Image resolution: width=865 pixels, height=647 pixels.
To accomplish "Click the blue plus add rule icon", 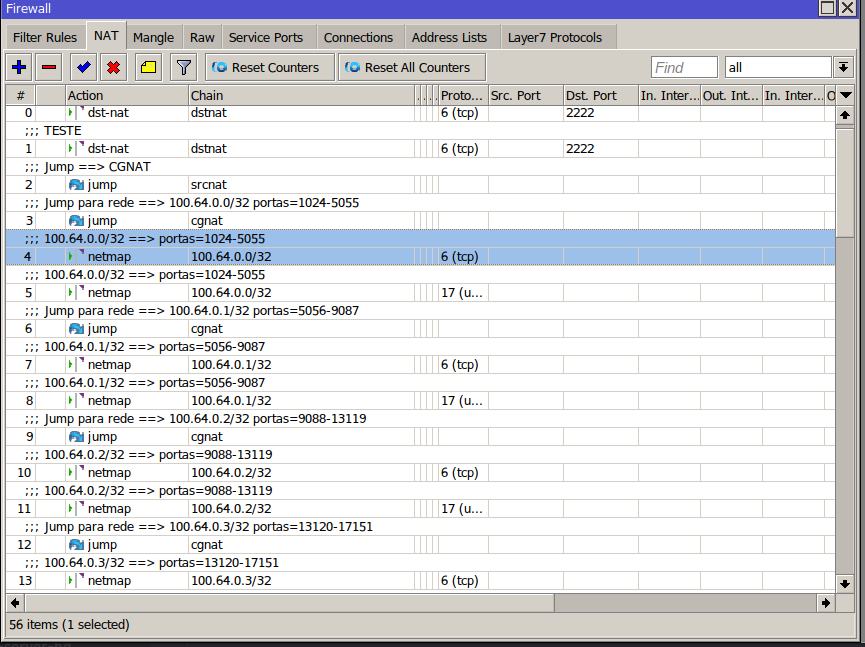I will coord(19,67).
